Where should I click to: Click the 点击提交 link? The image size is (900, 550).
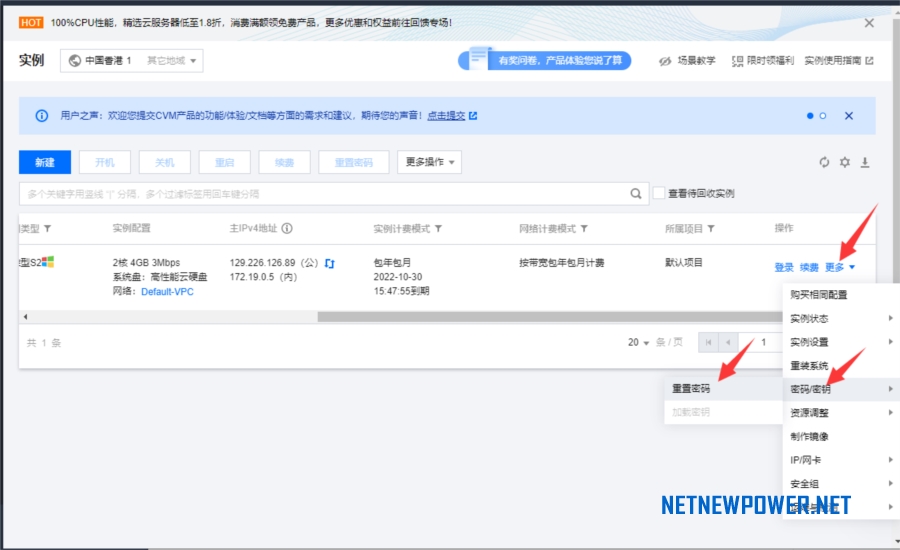tap(446, 116)
